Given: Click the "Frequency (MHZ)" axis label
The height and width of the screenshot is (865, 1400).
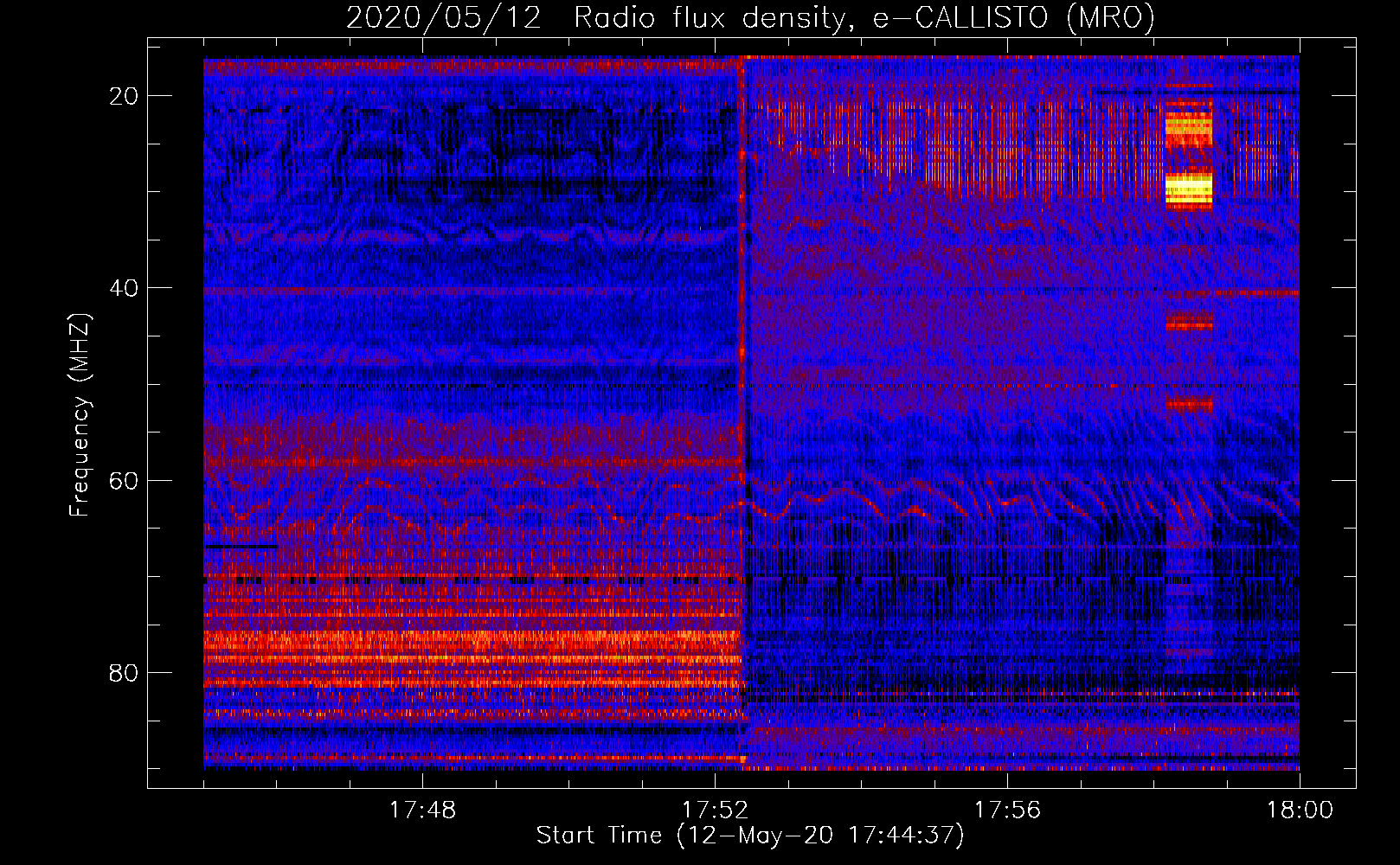Looking at the screenshot, I should pyautogui.click(x=80, y=415).
